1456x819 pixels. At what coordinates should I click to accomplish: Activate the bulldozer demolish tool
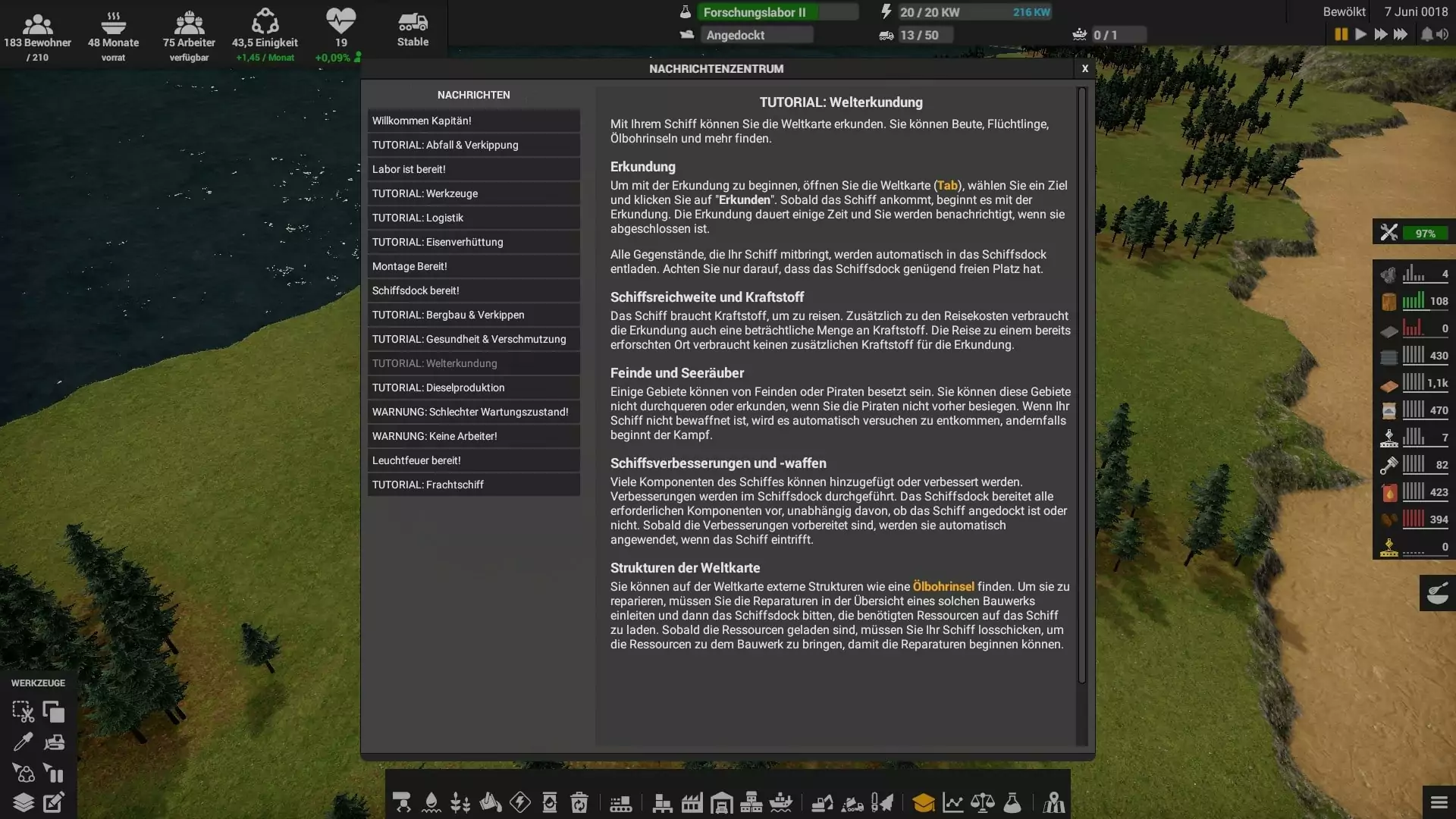[x=54, y=742]
